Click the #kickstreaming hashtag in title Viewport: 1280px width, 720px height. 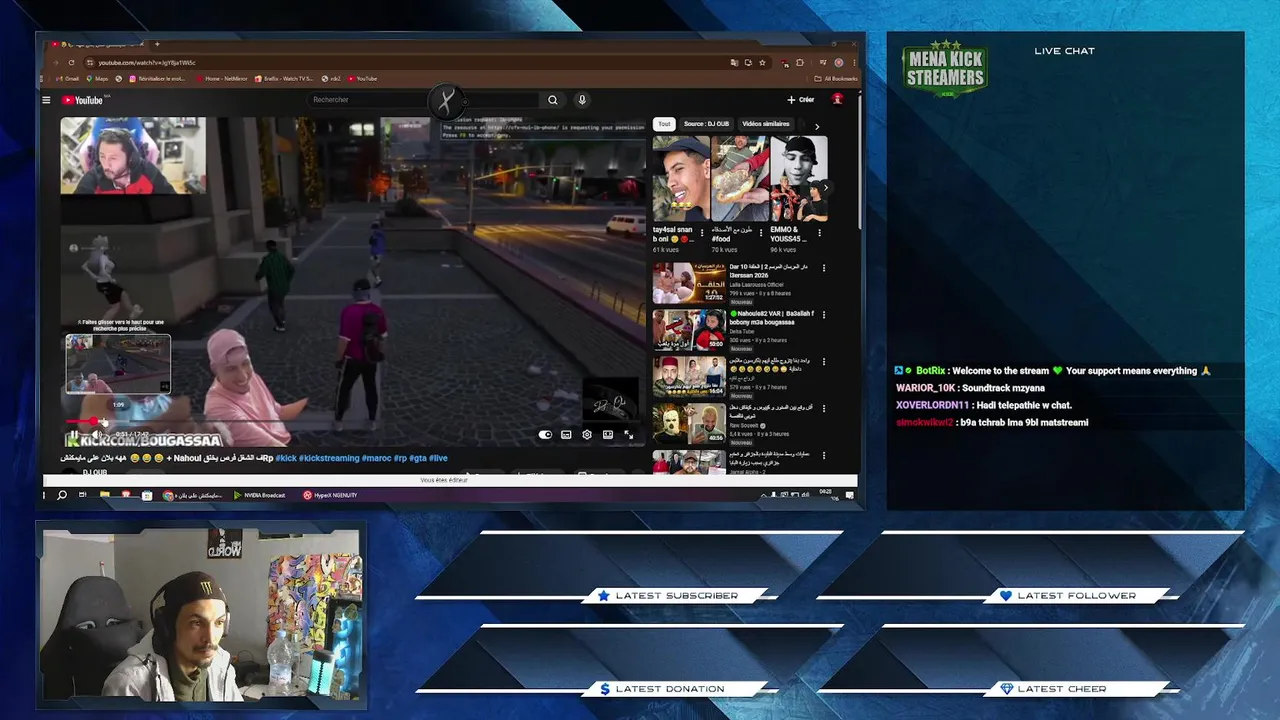[329, 458]
